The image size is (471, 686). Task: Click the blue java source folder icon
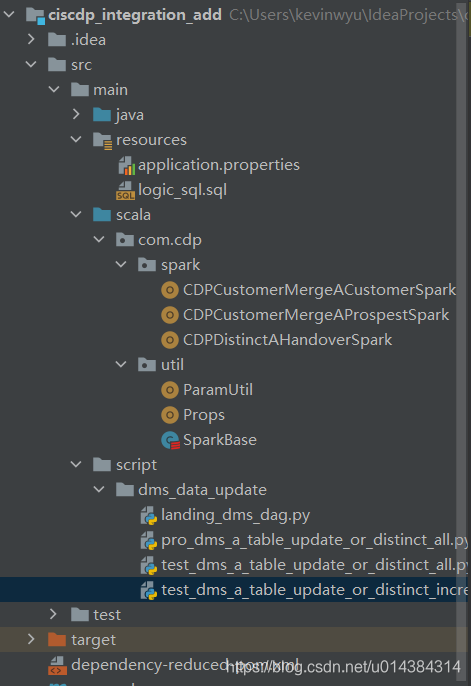coord(102,115)
